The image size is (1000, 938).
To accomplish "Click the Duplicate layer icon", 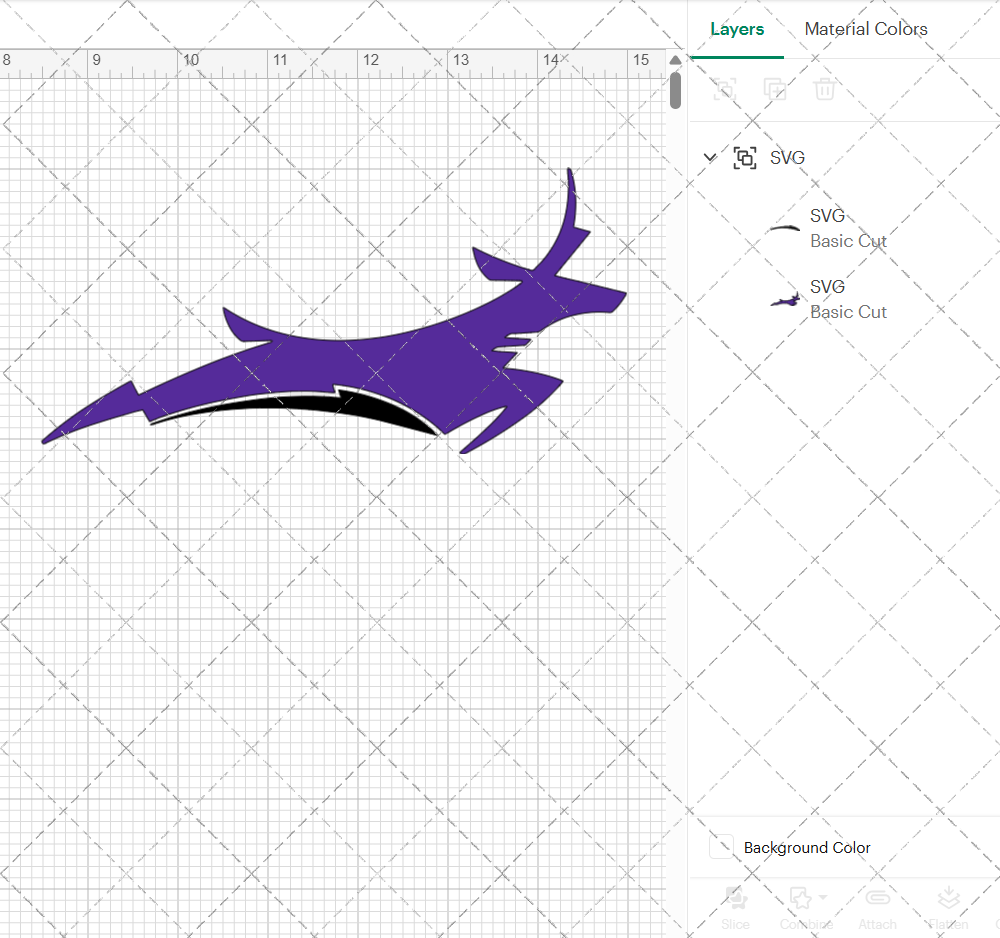I will pos(775,89).
